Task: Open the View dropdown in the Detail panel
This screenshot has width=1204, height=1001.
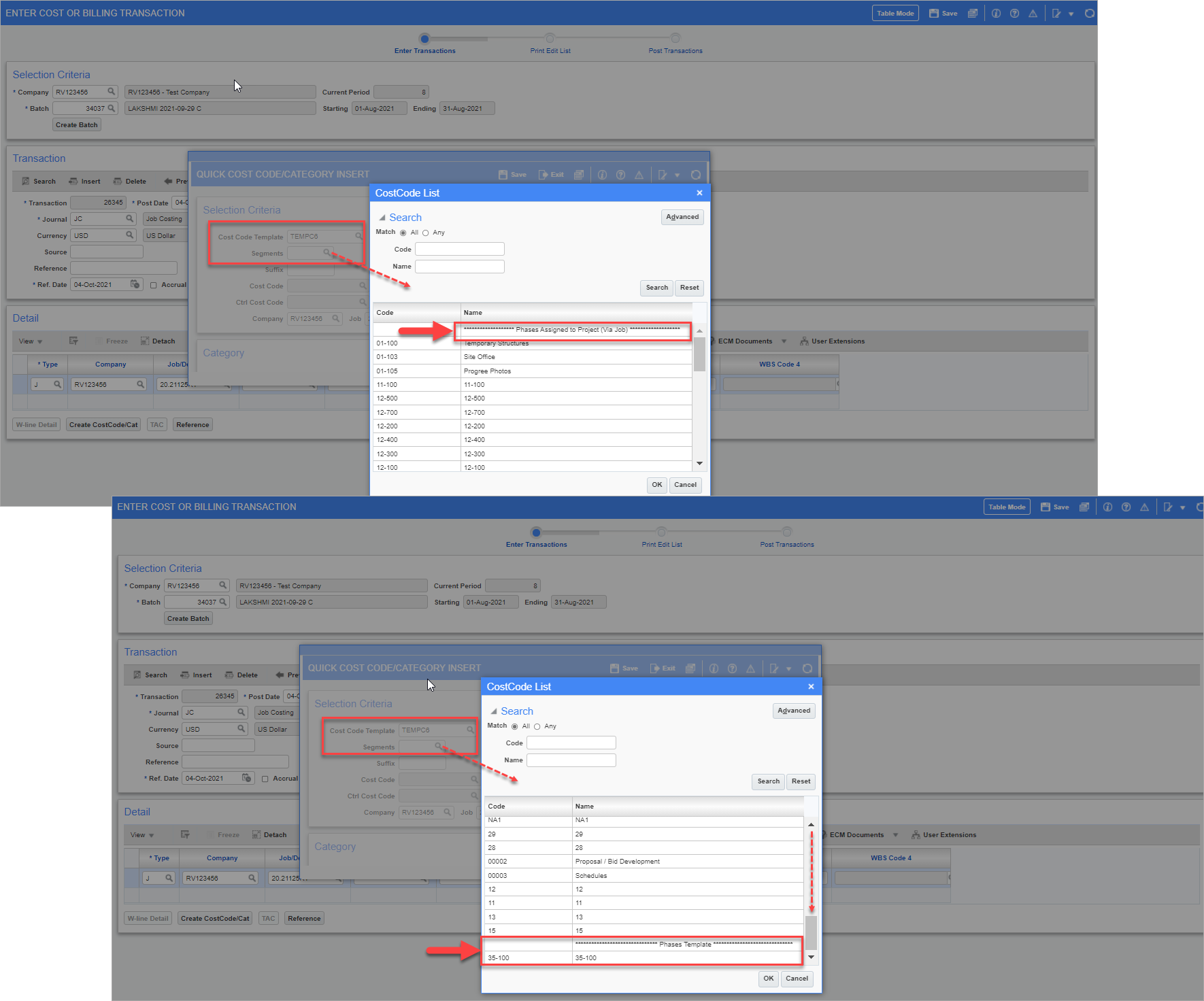Action: [29, 341]
